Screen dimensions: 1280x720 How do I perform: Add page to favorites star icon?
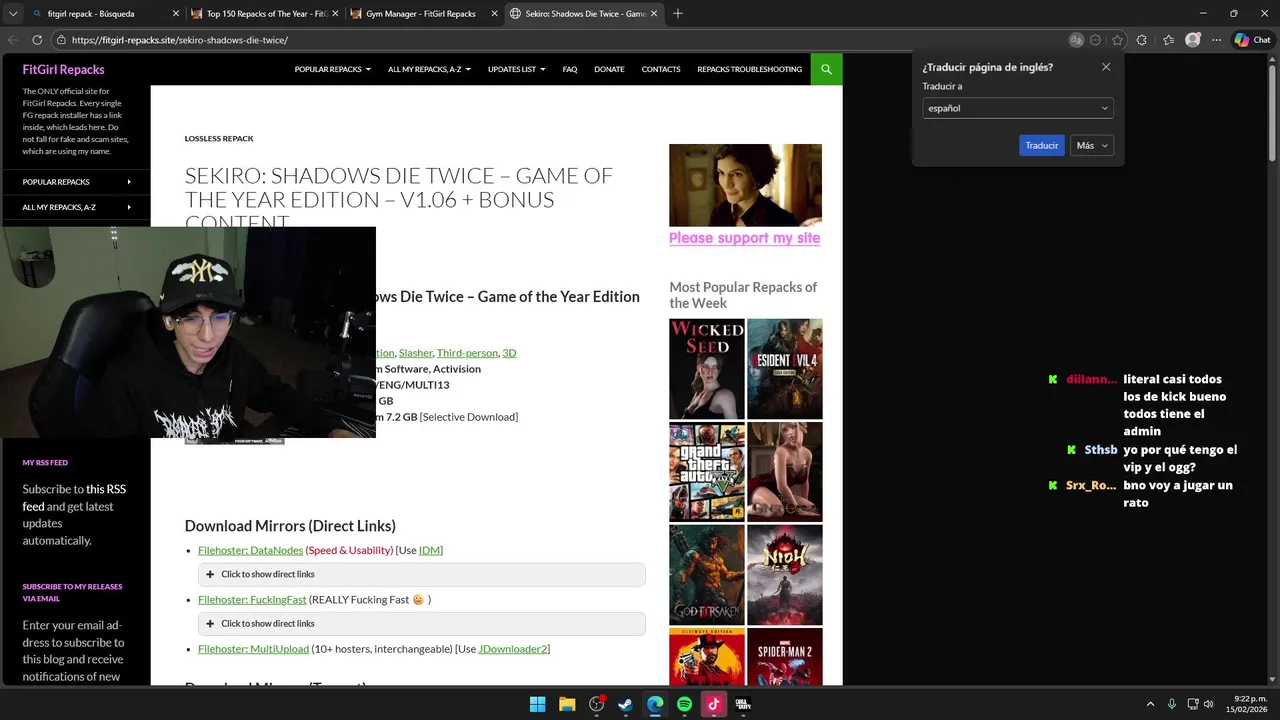(x=1117, y=40)
